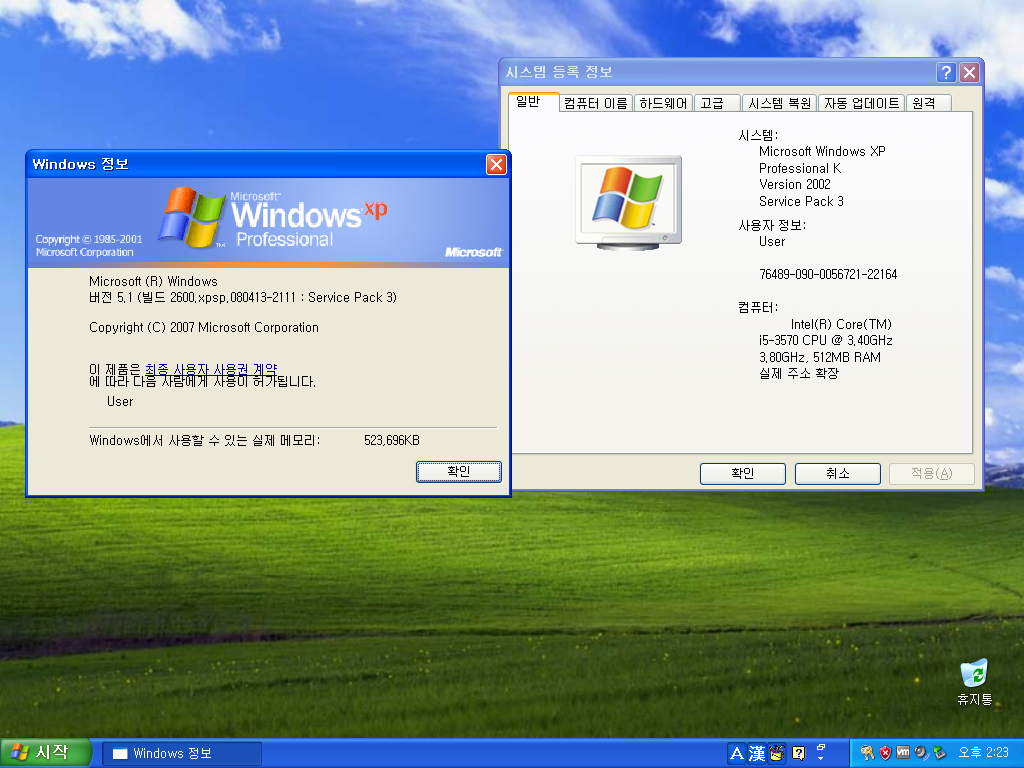Image resolution: width=1024 pixels, height=768 pixels.
Task: Click the 확인 button in Windows 정보 dialog
Action: [x=458, y=472]
